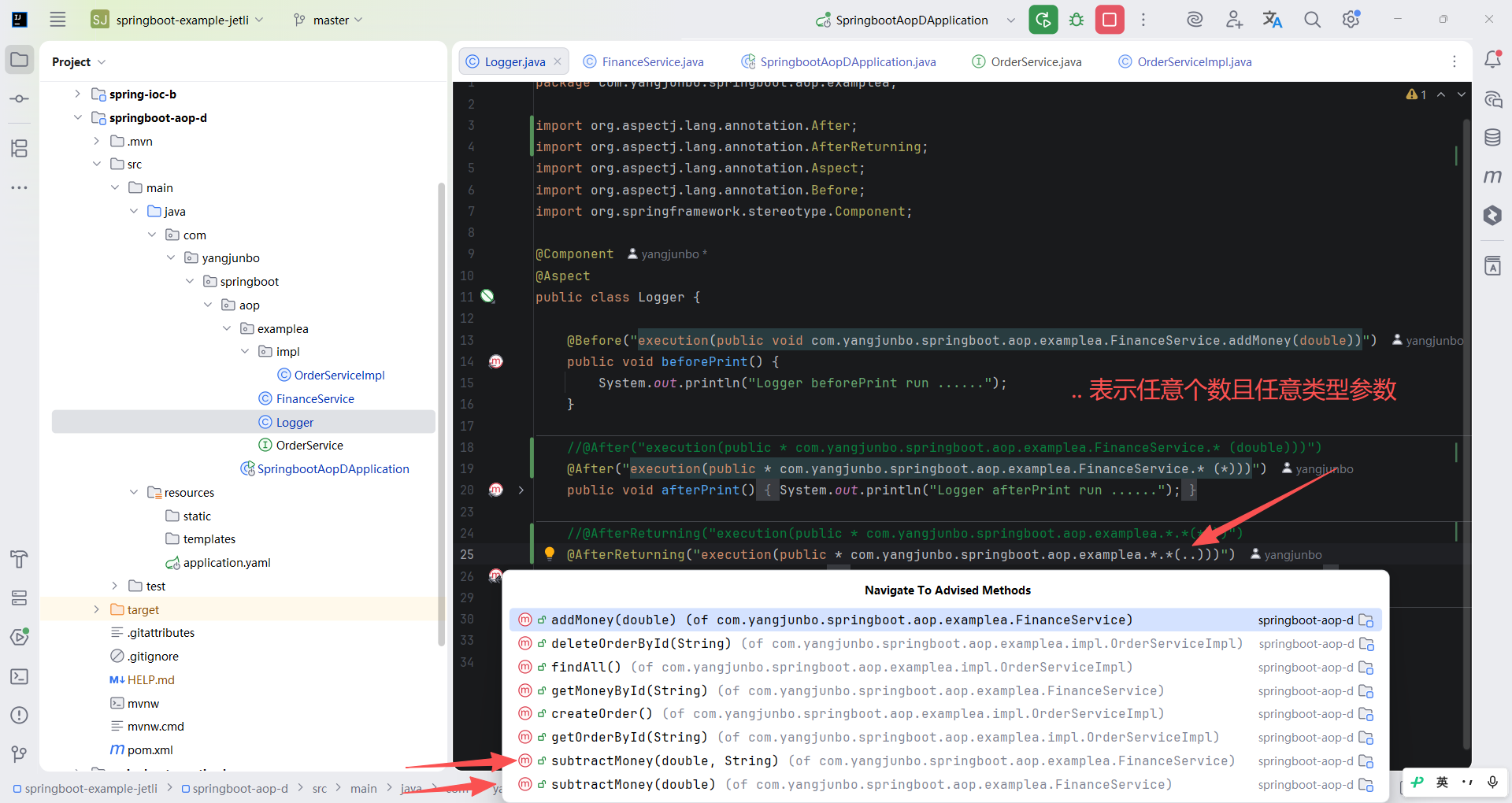Open the Terminal tool window
The width and height of the screenshot is (1512, 803).
pyautogui.click(x=20, y=676)
